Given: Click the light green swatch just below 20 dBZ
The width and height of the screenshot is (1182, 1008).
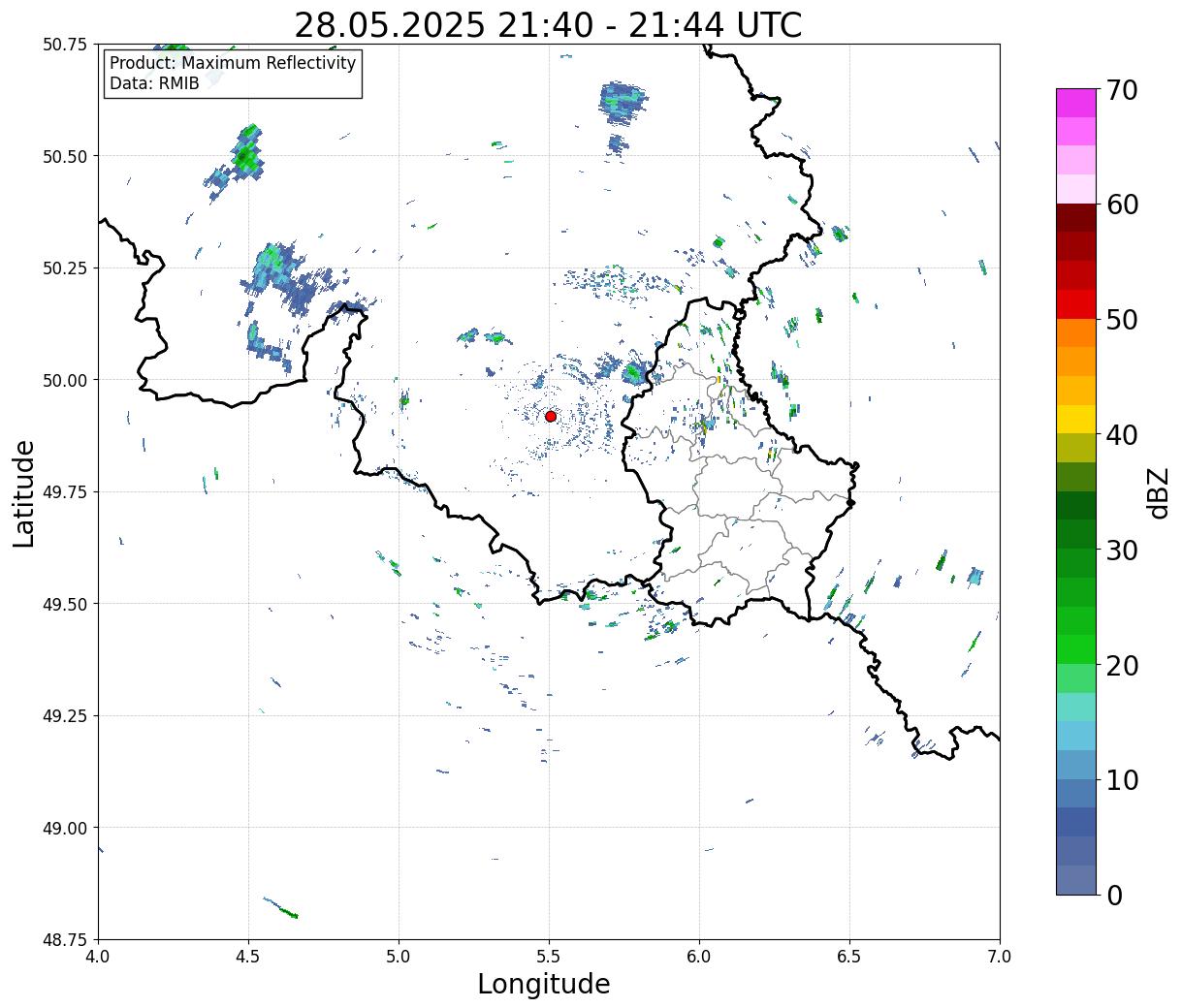Looking at the screenshot, I should point(1076,677).
